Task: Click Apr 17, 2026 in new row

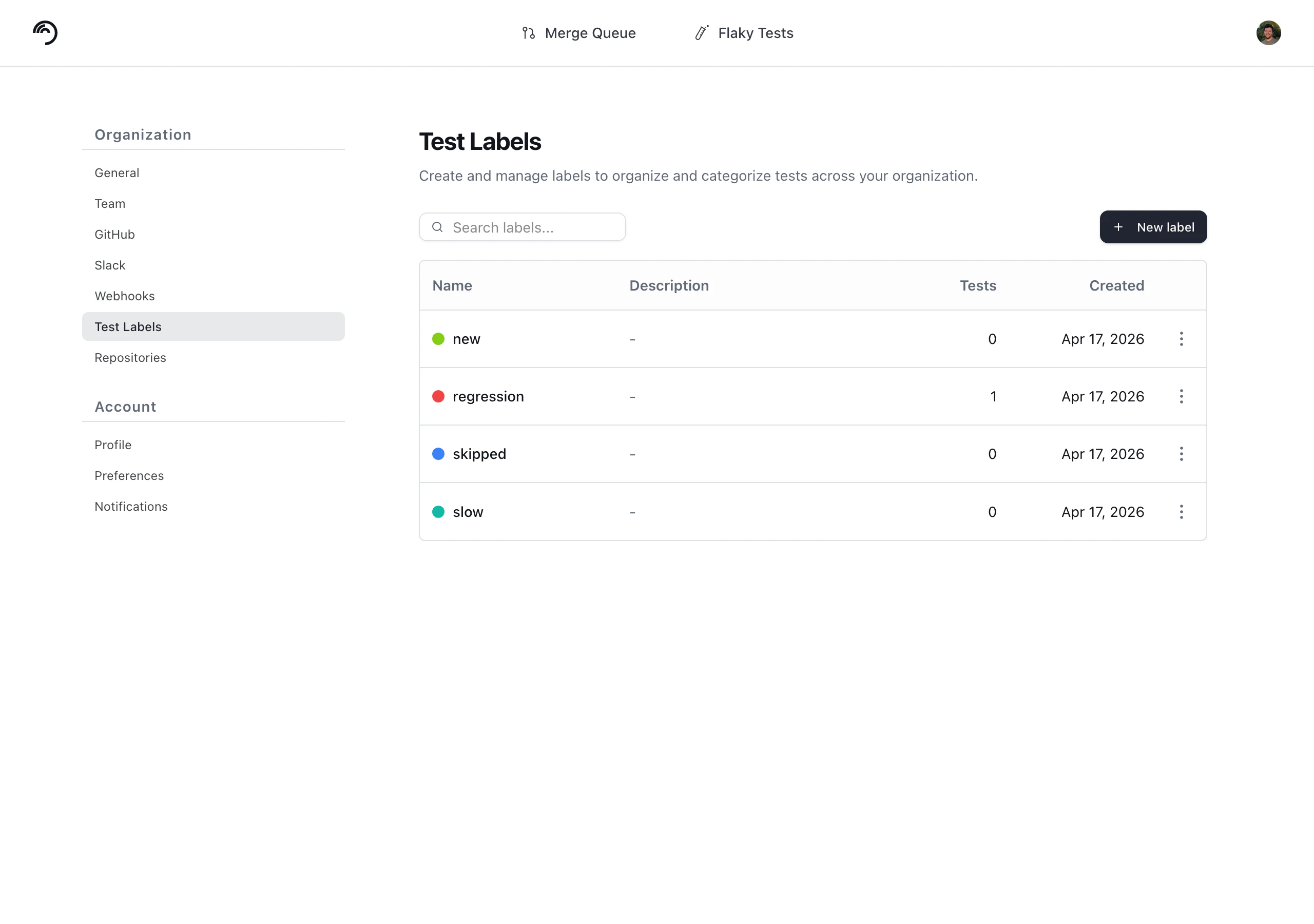Action: coord(1103,339)
